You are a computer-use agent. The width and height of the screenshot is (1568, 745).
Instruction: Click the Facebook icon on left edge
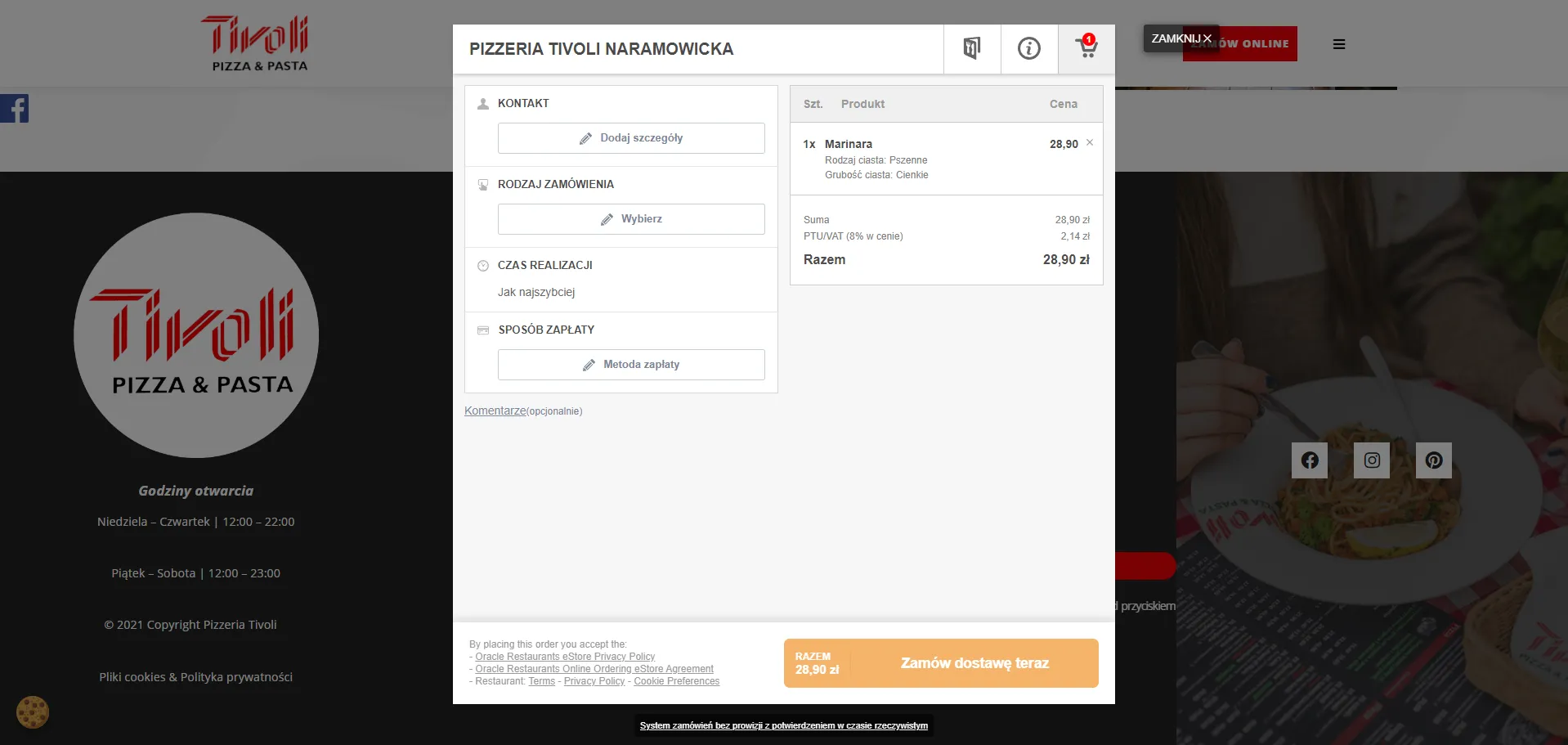(x=15, y=109)
